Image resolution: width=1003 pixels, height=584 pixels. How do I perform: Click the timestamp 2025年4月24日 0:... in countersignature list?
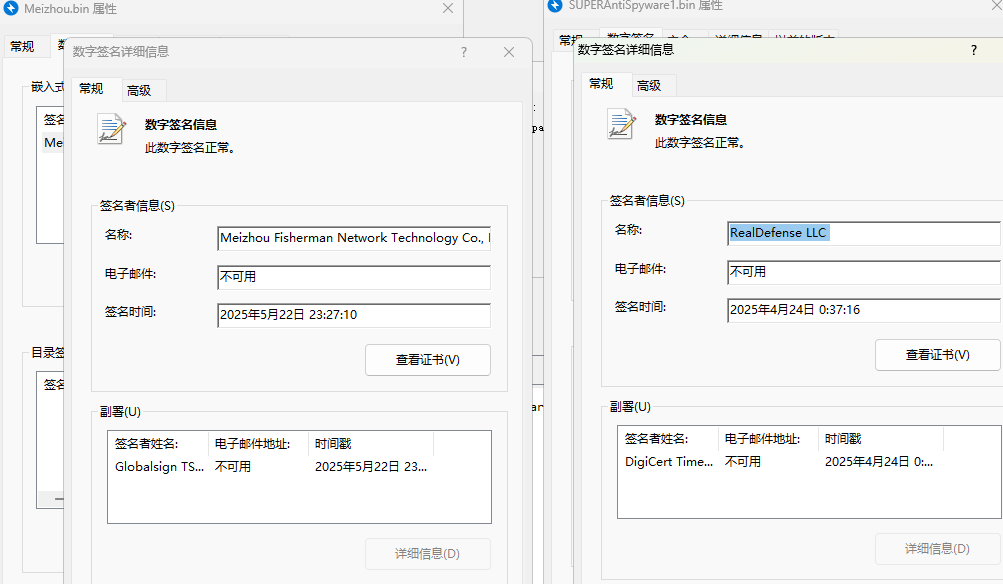pyautogui.click(x=879, y=462)
